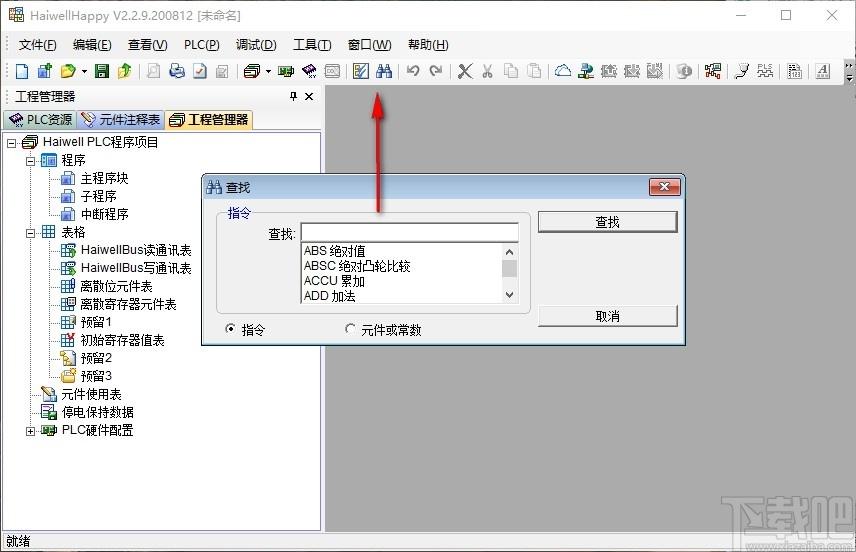Select 主程序块 in project tree
Image resolution: width=856 pixels, height=552 pixels.
pyautogui.click(x=104, y=179)
